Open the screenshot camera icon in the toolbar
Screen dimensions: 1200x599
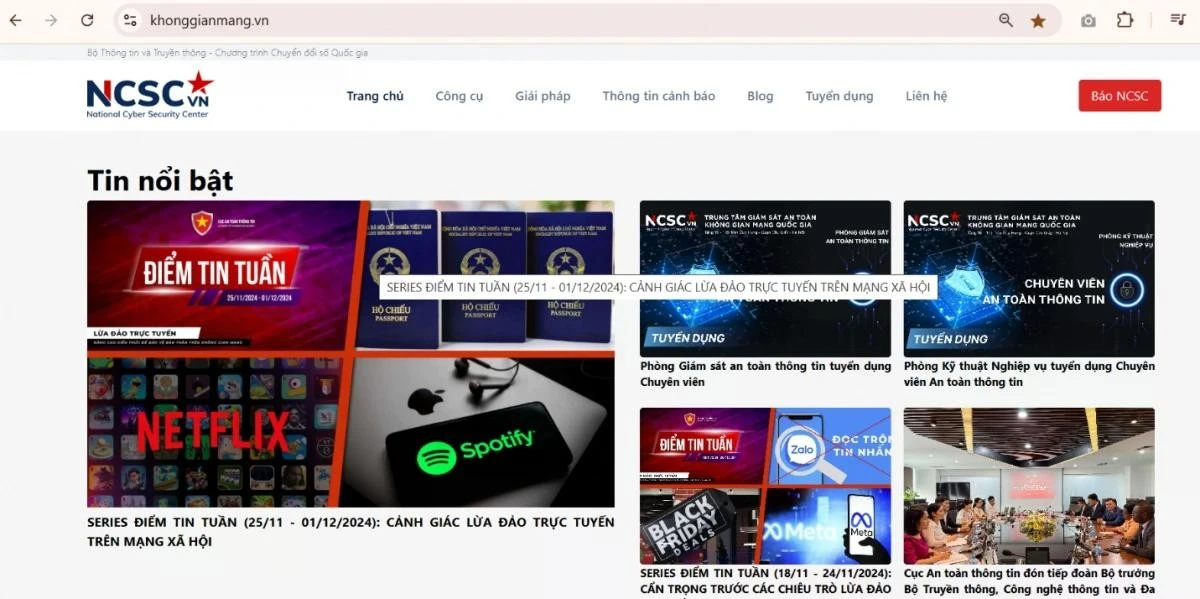1088,20
